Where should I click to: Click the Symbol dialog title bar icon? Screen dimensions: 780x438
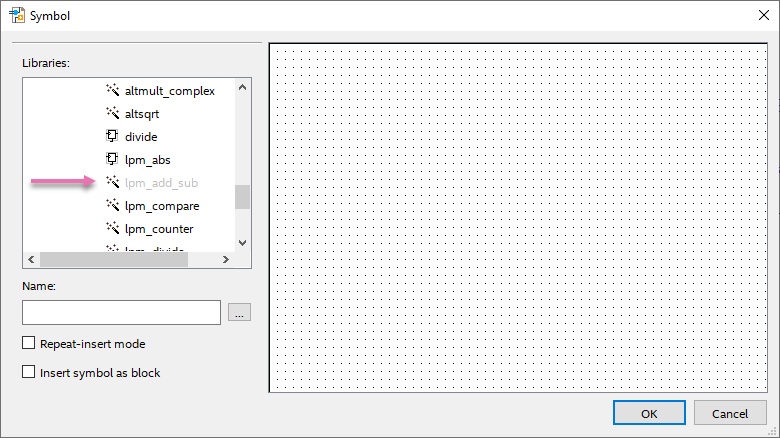pos(16,15)
